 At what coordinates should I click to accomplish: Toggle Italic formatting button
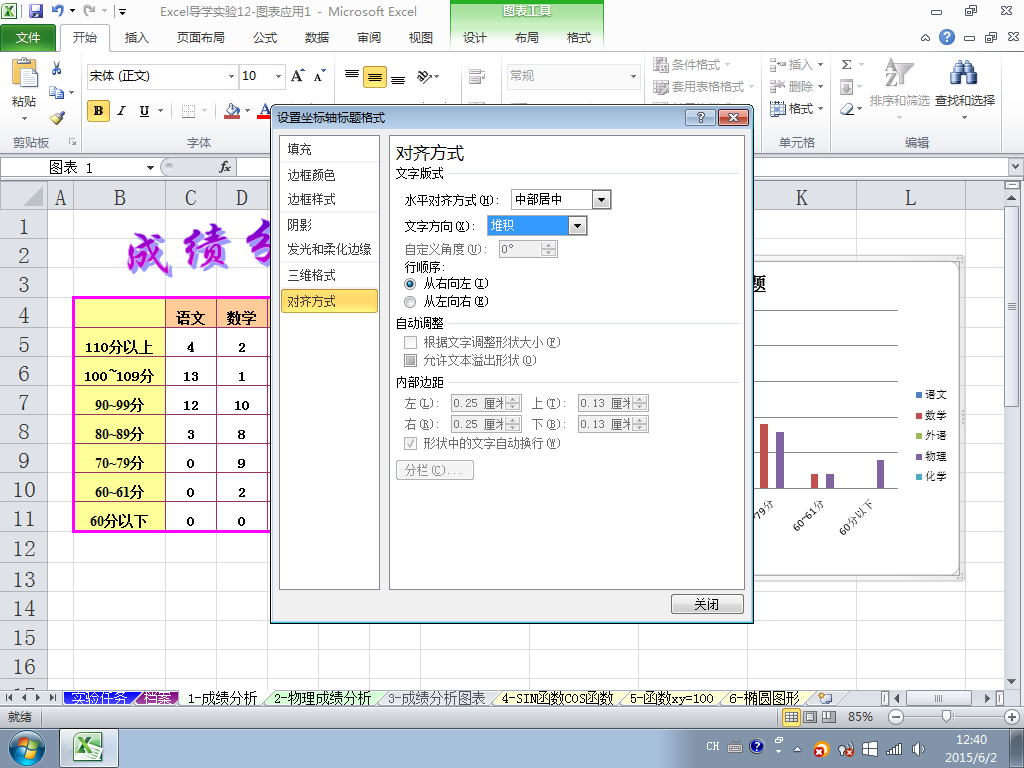(121, 111)
